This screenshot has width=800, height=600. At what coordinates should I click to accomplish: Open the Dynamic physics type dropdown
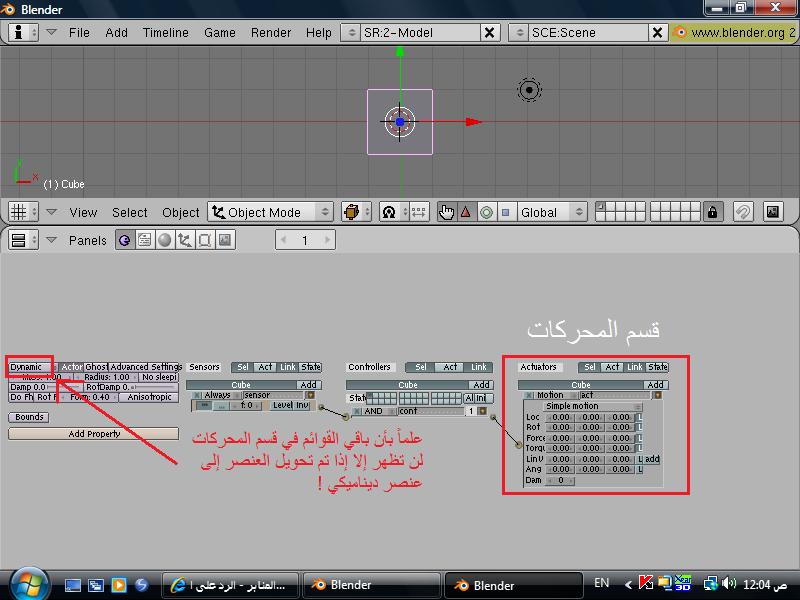click(x=31, y=367)
